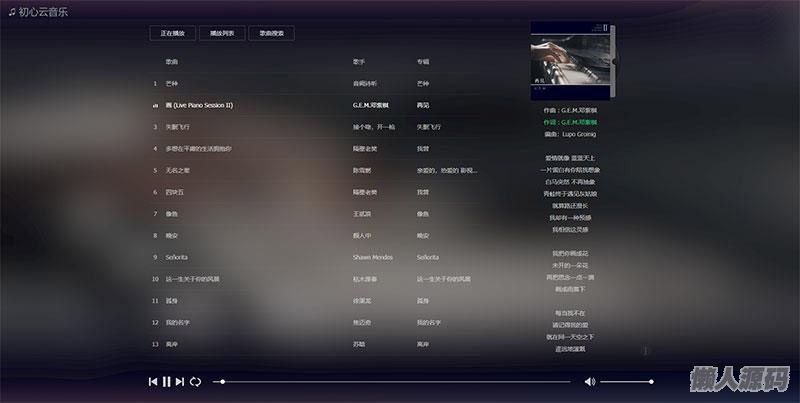The height and width of the screenshot is (403, 800).
Task: Open the 歌曲搜索 tab
Action: (271, 33)
